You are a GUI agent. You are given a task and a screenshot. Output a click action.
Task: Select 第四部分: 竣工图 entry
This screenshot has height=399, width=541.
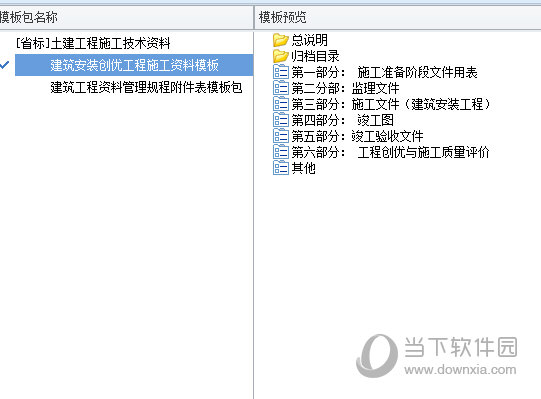[x=343, y=120]
